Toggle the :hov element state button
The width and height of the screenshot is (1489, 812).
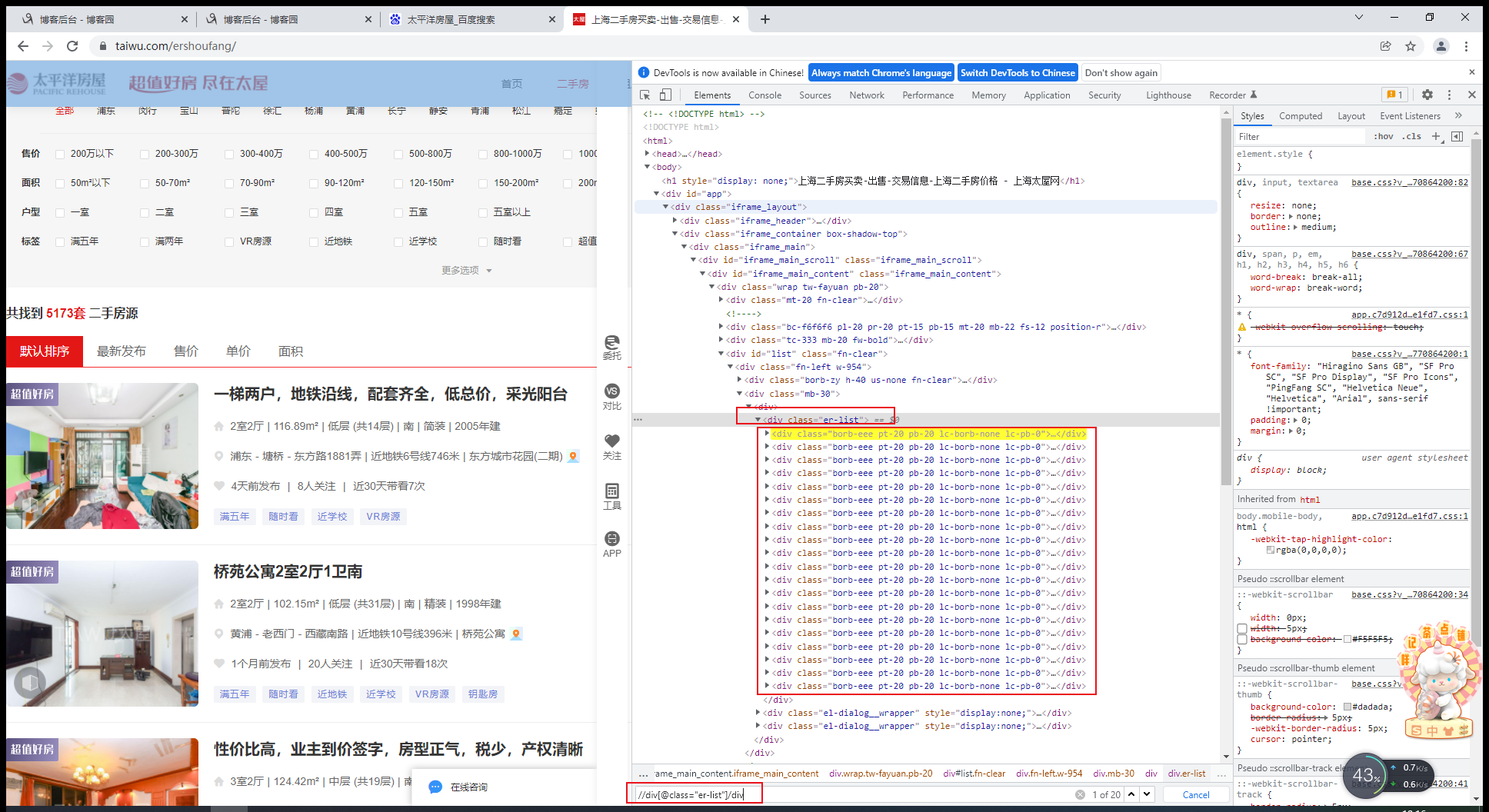1384,136
